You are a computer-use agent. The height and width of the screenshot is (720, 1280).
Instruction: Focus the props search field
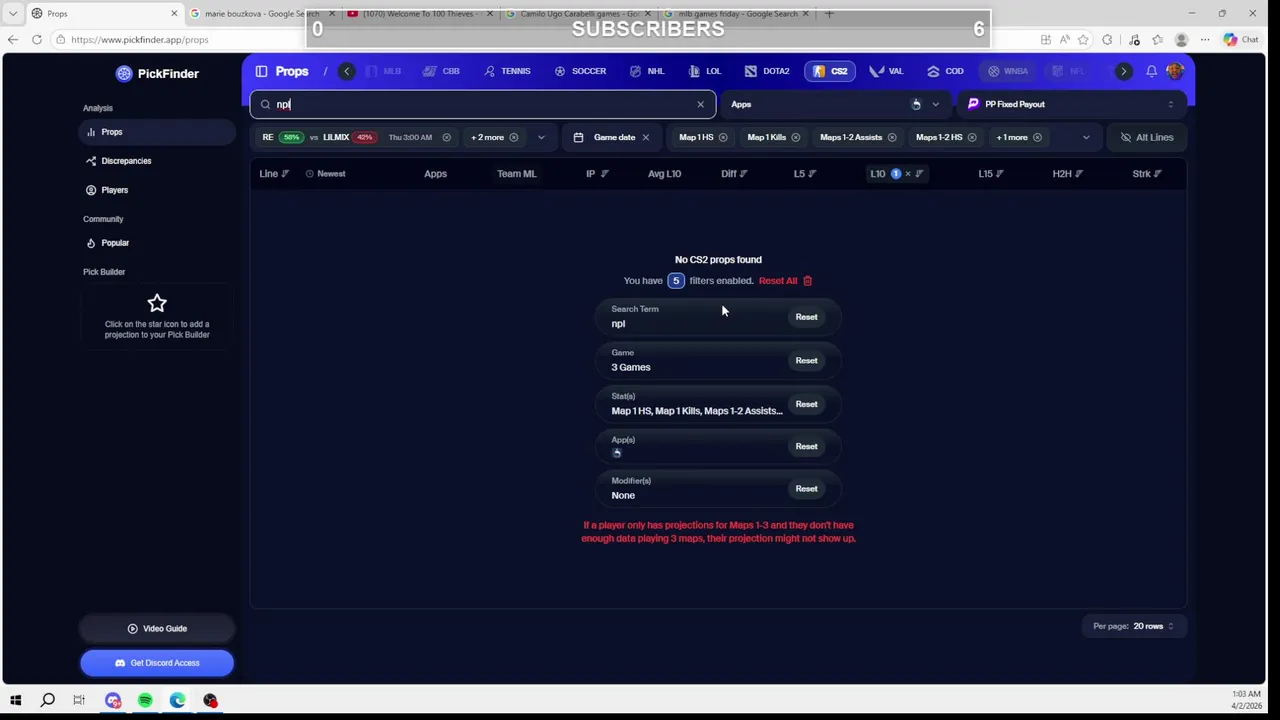pos(483,104)
